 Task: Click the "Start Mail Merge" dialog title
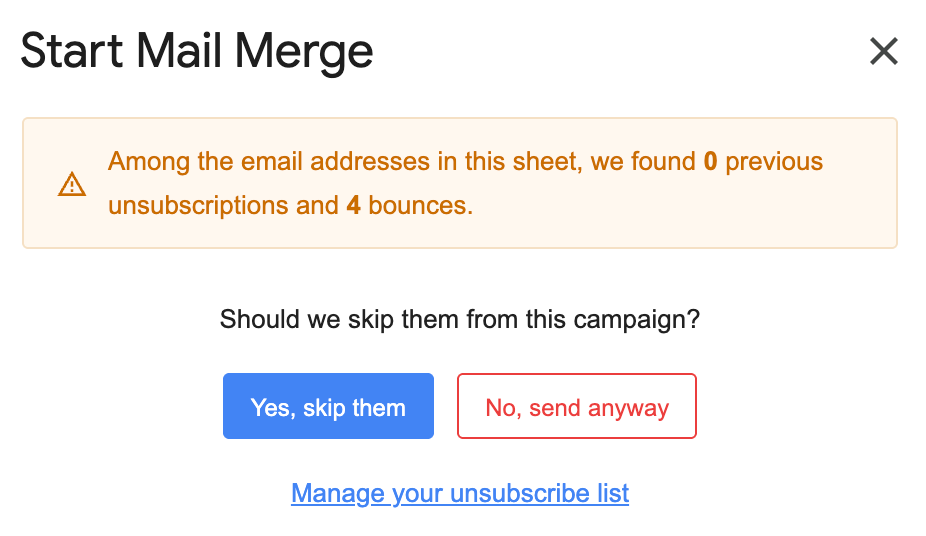pyautogui.click(x=197, y=51)
